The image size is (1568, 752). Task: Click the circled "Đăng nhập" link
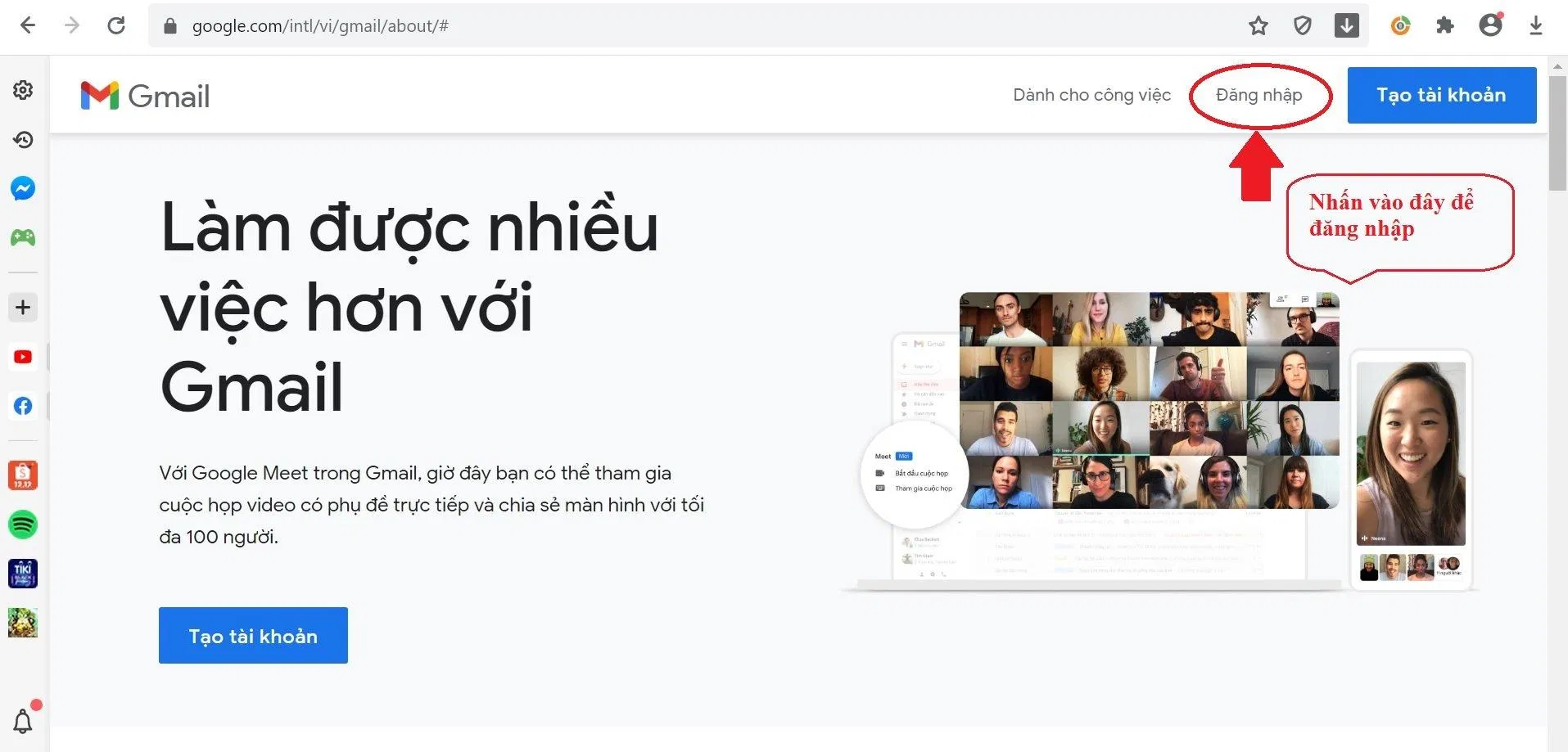1259,95
